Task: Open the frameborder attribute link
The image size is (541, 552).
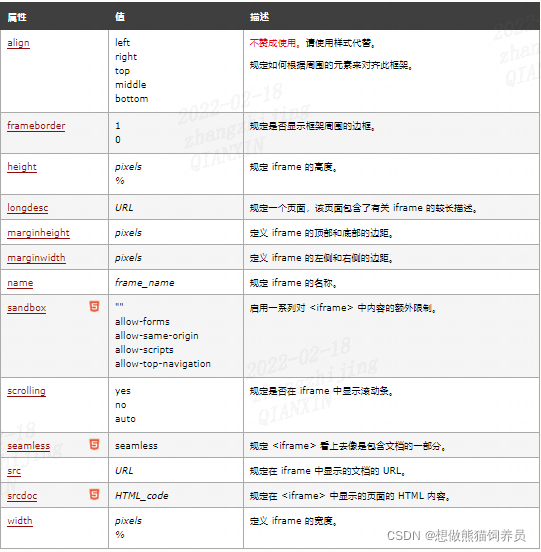Action: click(36, 126)
